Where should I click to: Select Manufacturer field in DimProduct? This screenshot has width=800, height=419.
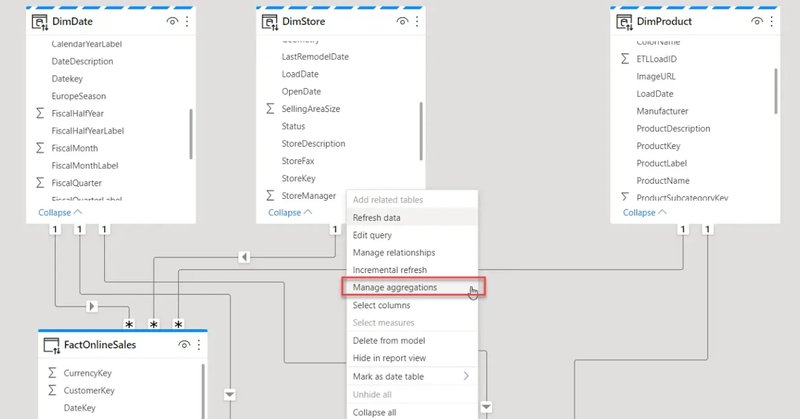tap(662, 111)
